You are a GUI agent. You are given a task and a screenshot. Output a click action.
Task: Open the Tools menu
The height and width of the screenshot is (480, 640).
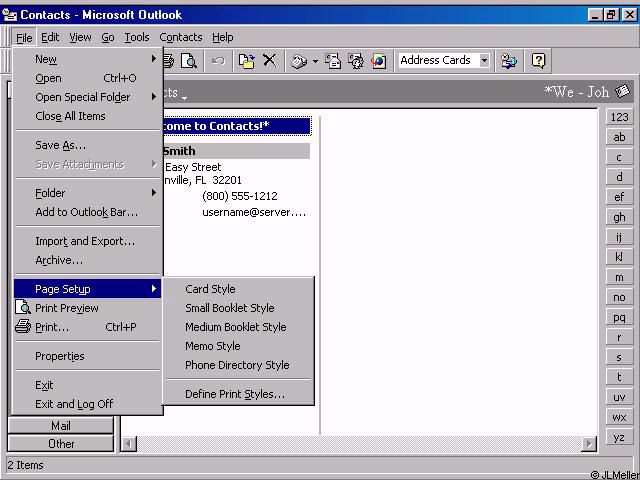pos(137,38)
